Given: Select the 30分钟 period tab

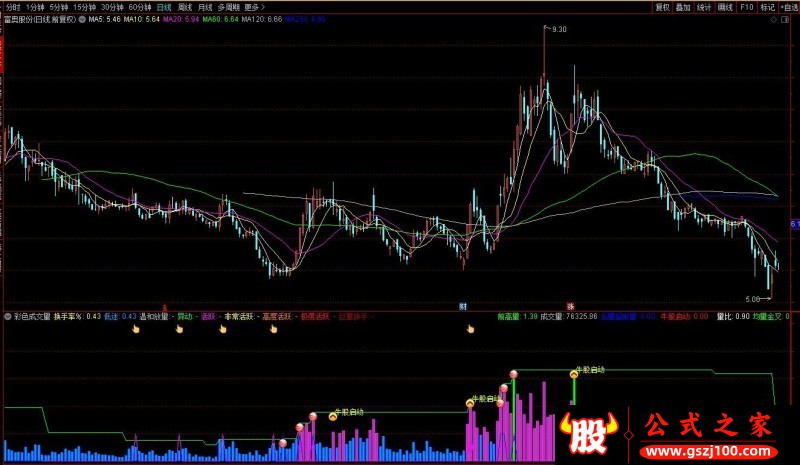Looking at the screenshot, I should (x=112, y=7).
